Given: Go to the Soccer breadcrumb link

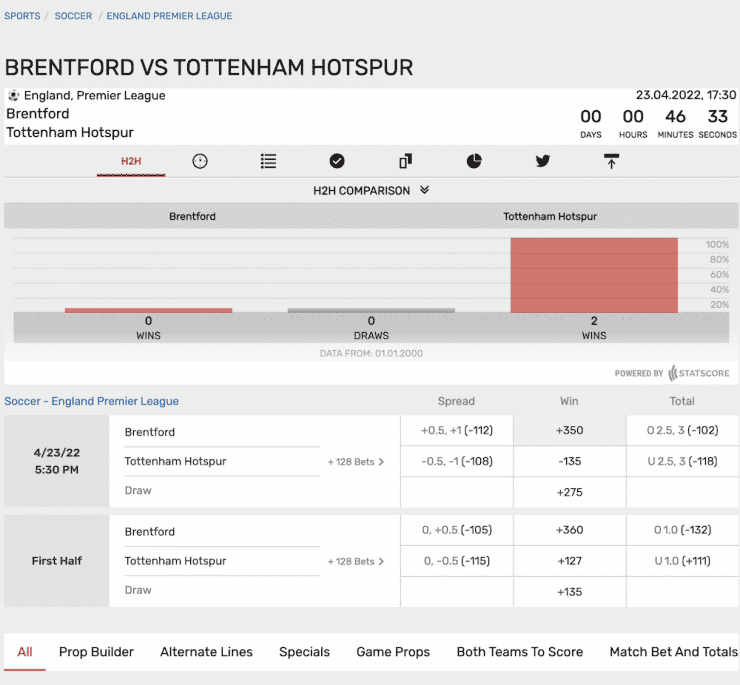Looking at the screenshot, I should tap(73, 16).
